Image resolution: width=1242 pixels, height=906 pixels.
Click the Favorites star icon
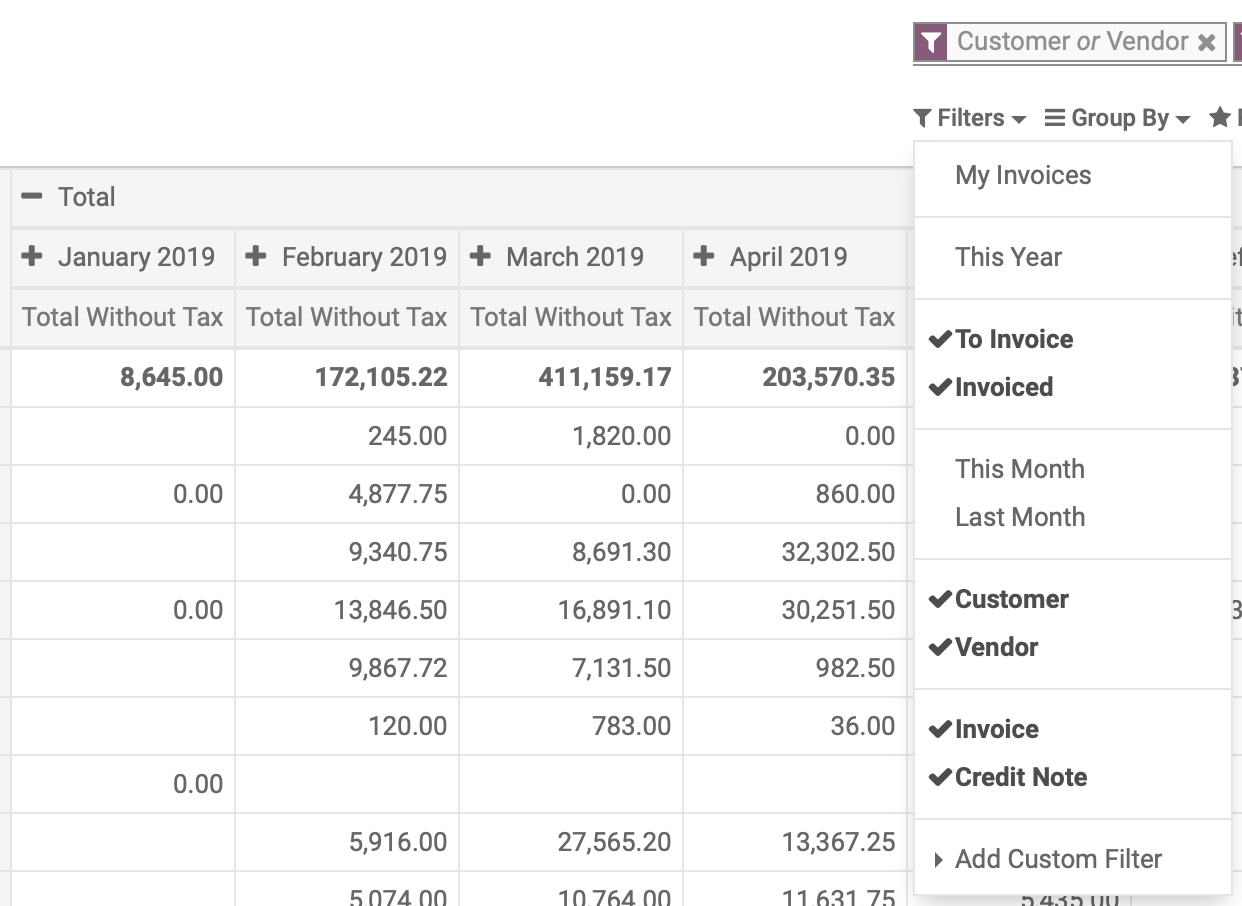tap(1219, 118)
